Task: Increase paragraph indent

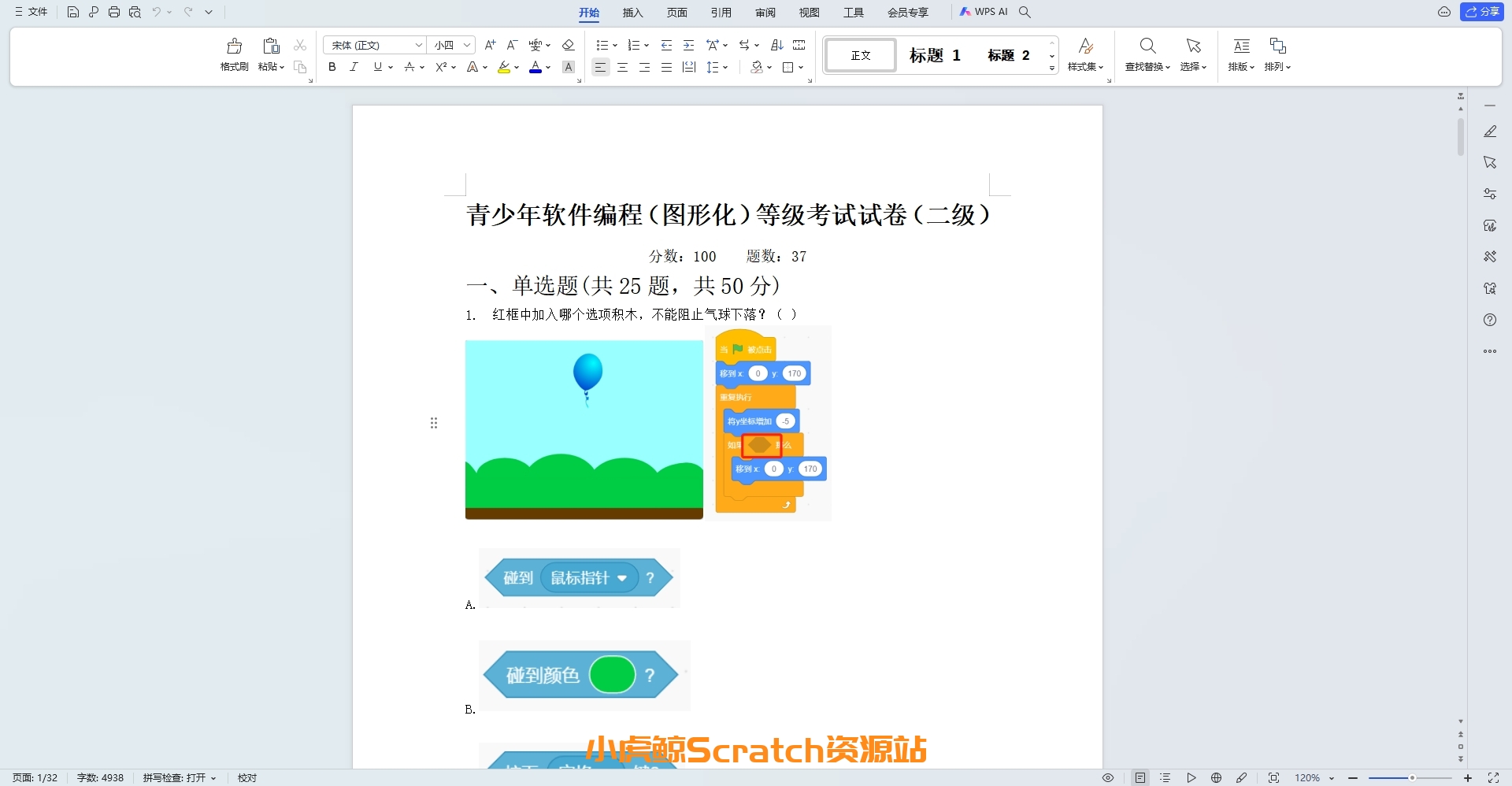Action: [x=688, y=45]
